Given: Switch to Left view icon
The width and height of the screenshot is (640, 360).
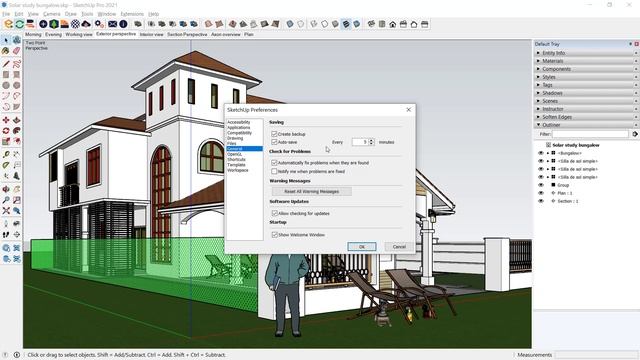Looking at the screenshot, I should click(424, 24).
